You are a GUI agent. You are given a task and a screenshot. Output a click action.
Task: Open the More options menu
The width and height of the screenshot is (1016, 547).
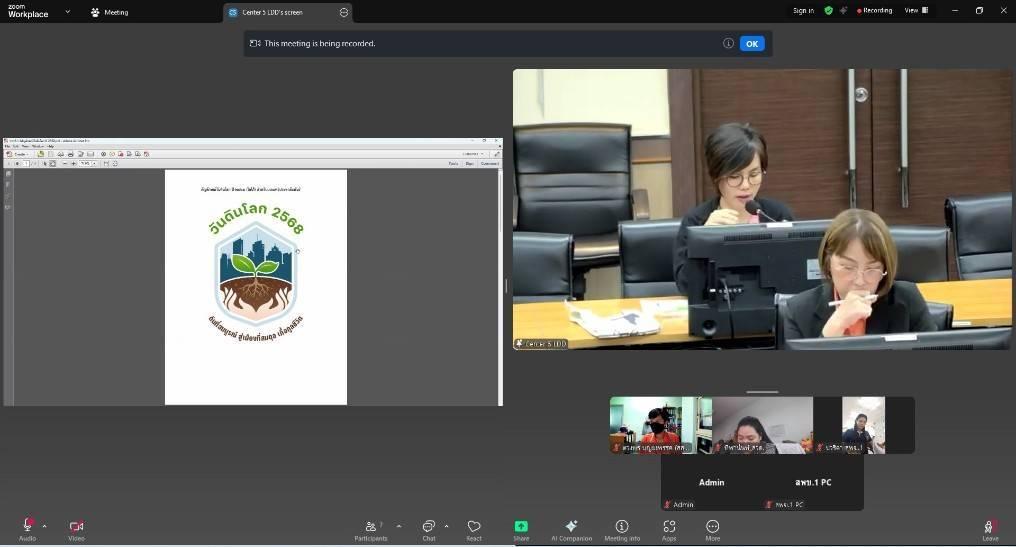712,527
